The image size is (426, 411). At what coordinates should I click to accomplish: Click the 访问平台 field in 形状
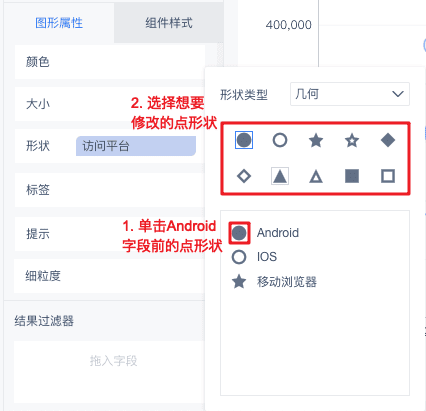136,146
